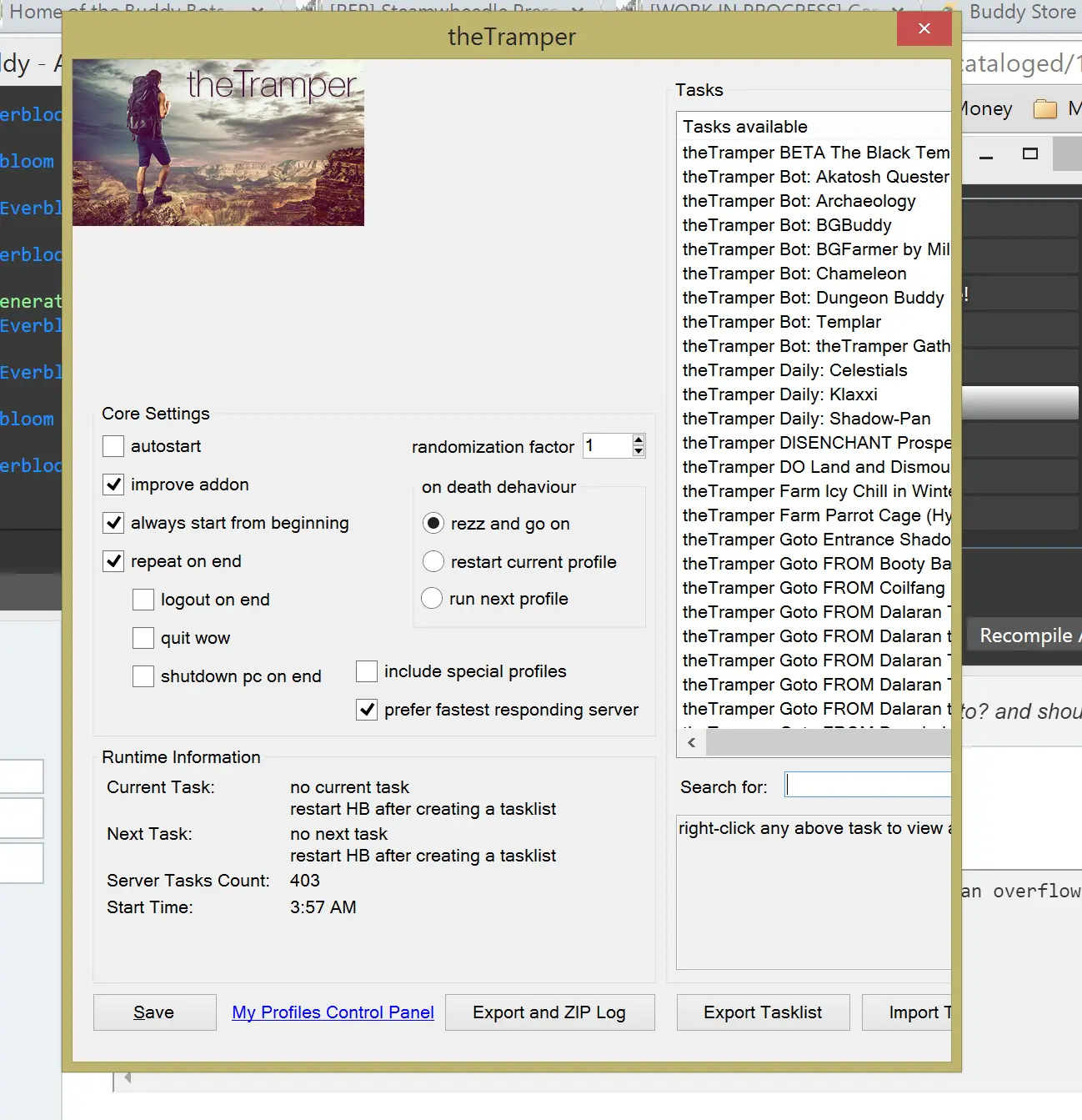
Task: Focus the Search for text field
Action: point(867,785)
